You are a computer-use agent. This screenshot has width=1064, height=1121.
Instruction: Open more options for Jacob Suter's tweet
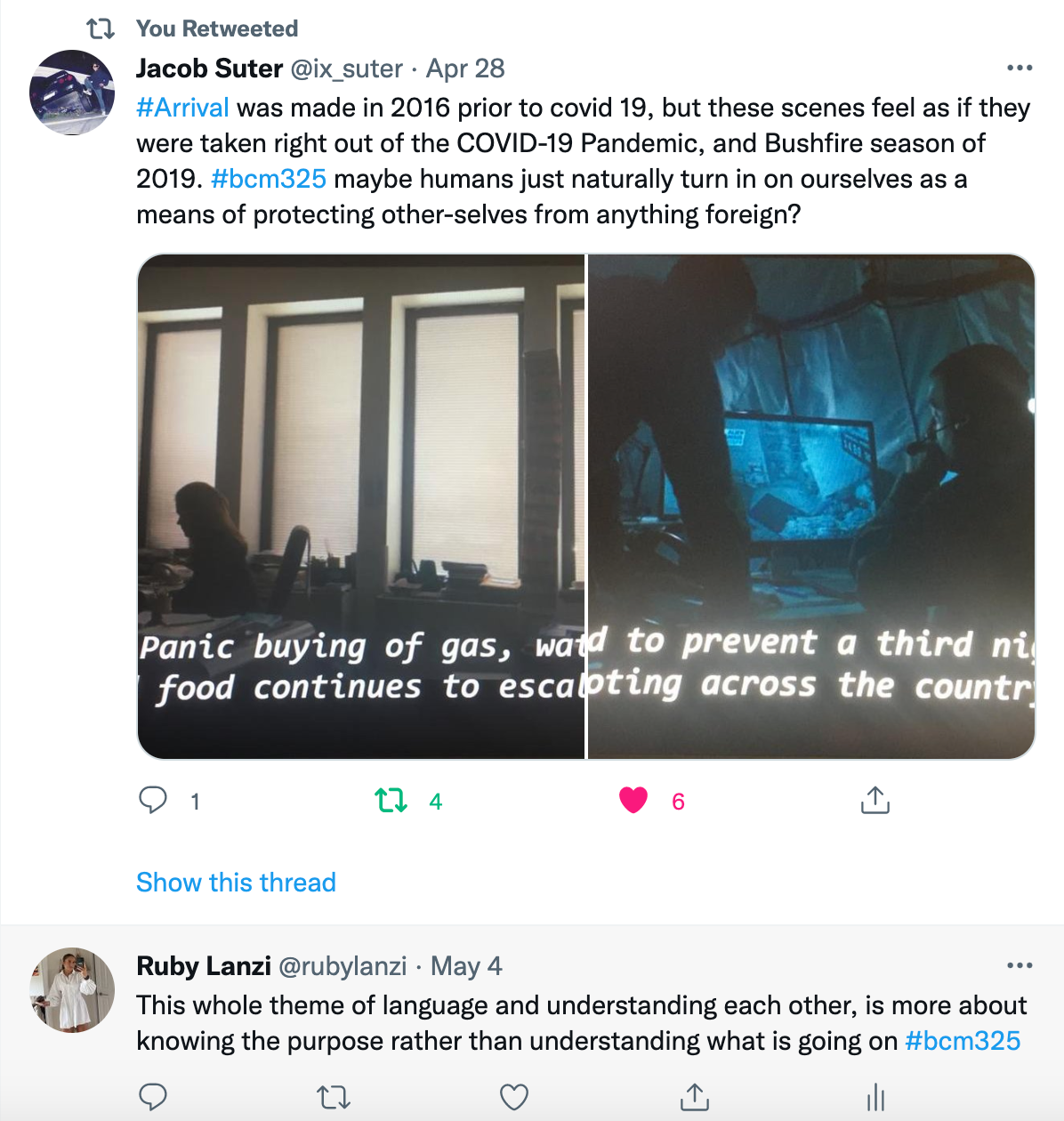pos(1020,68)
